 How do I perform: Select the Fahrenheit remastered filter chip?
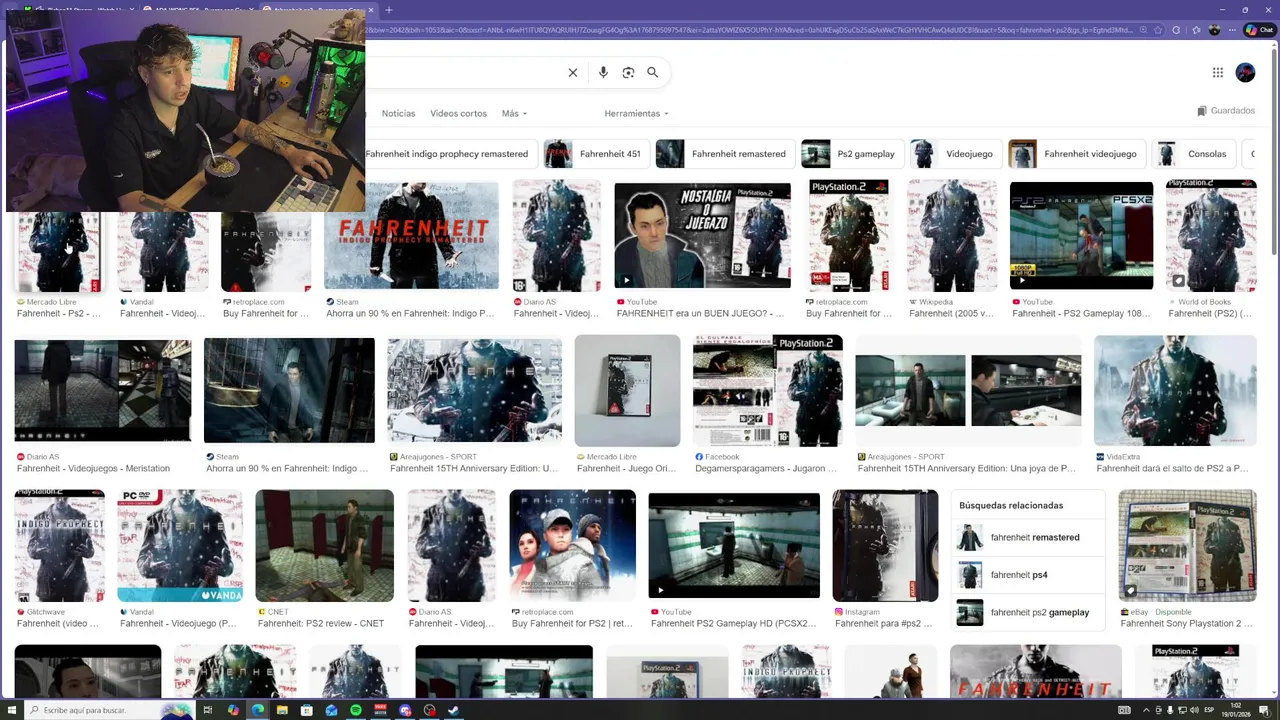coord(724,154)
